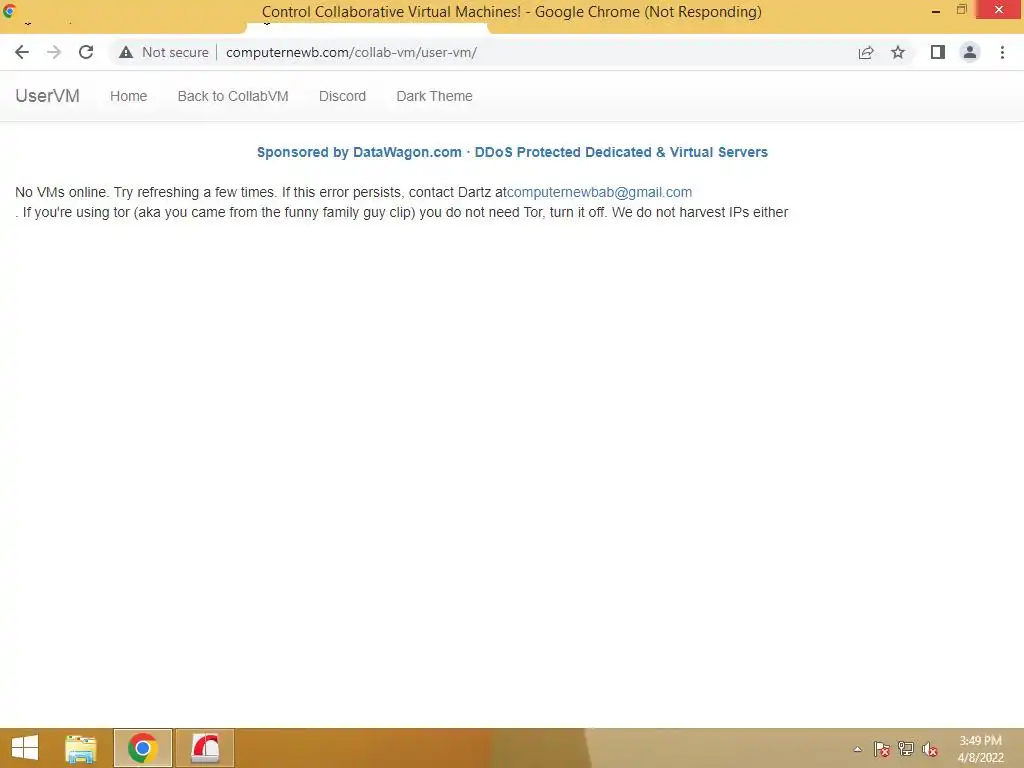
Task: Restore the Chrome window size
Action: 961,10
